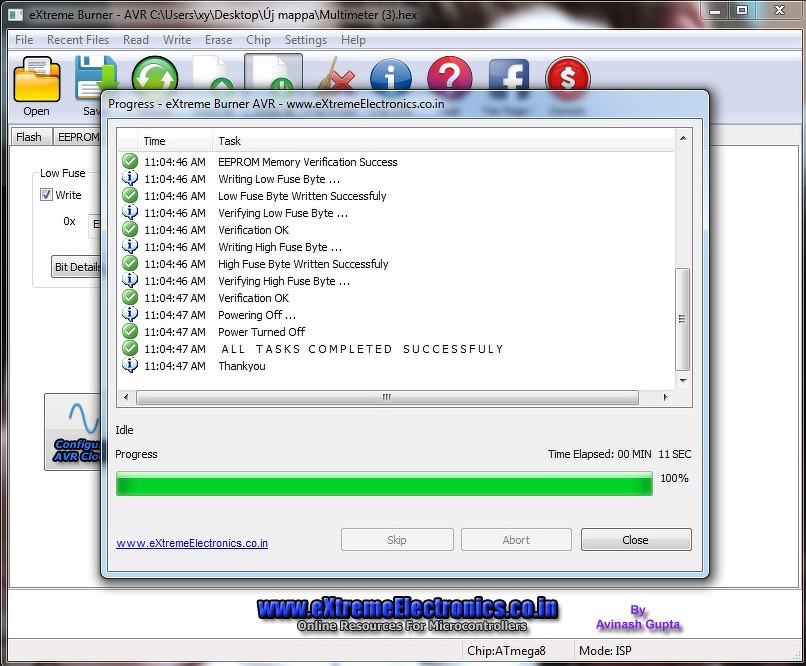Click check icon beside High Fuse Byte Written Successfuly
Image resolution: width=806 pixels, height=666 pixels.
pyautogui.click(x=130, y=263)
